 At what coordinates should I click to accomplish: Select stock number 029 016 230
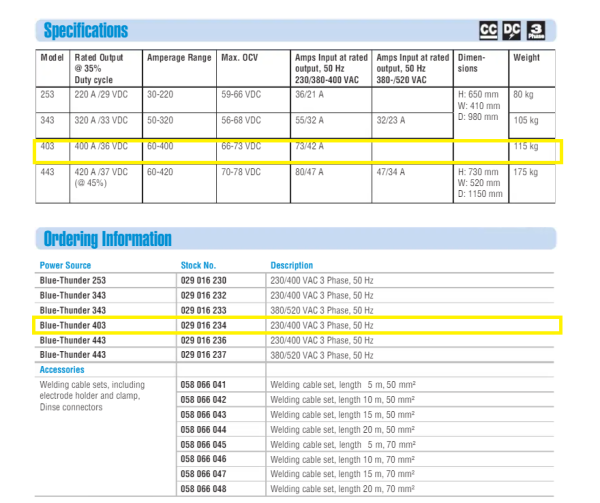click(x=204, y=280)
